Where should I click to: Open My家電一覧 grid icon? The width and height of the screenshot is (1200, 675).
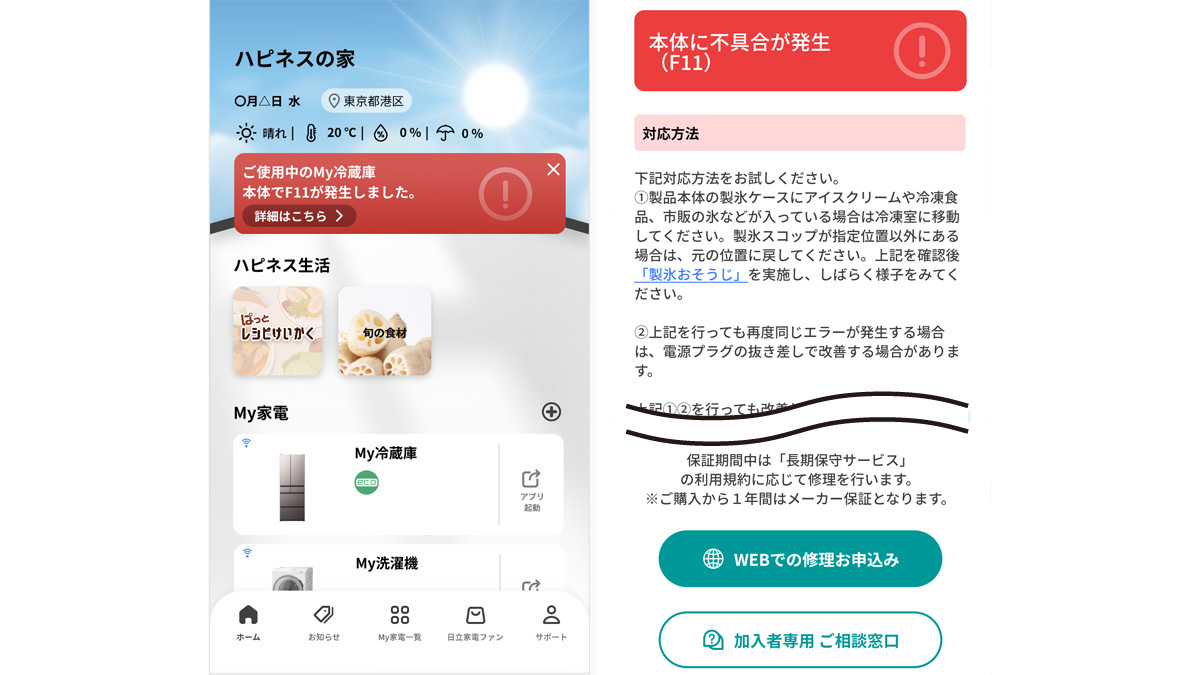point(400,623)
